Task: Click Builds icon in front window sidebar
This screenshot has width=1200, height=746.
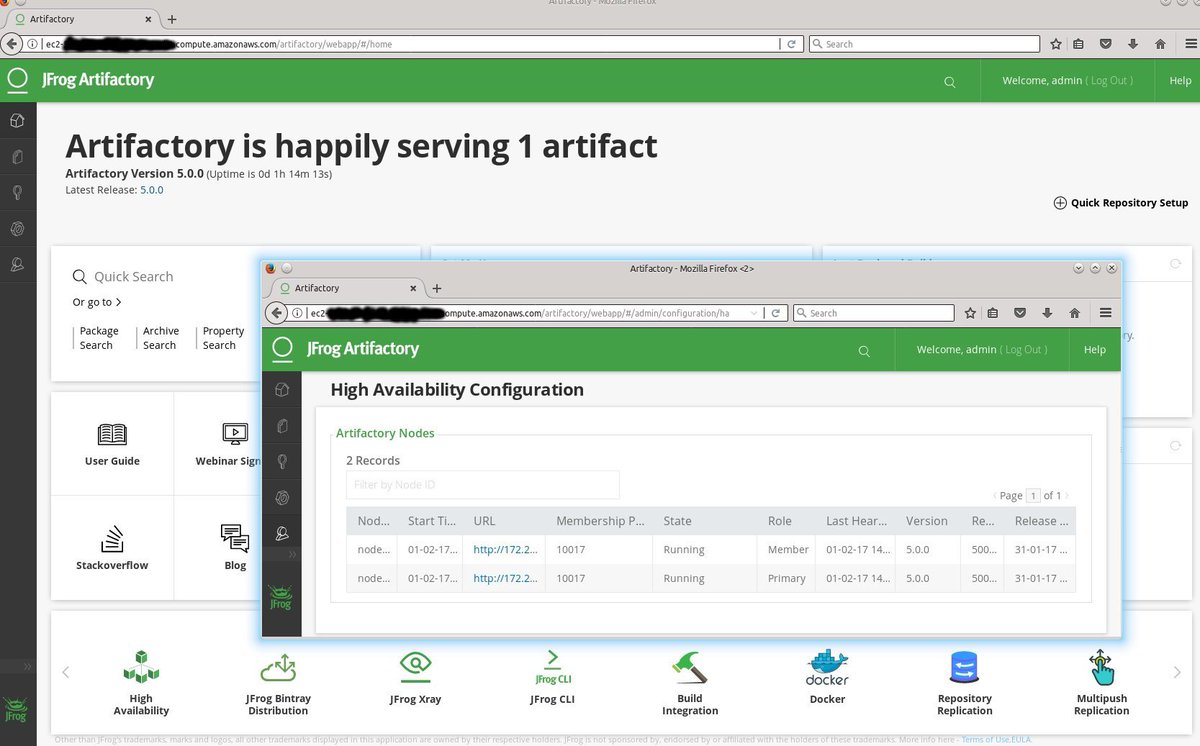Action: (x=282, y=426)
